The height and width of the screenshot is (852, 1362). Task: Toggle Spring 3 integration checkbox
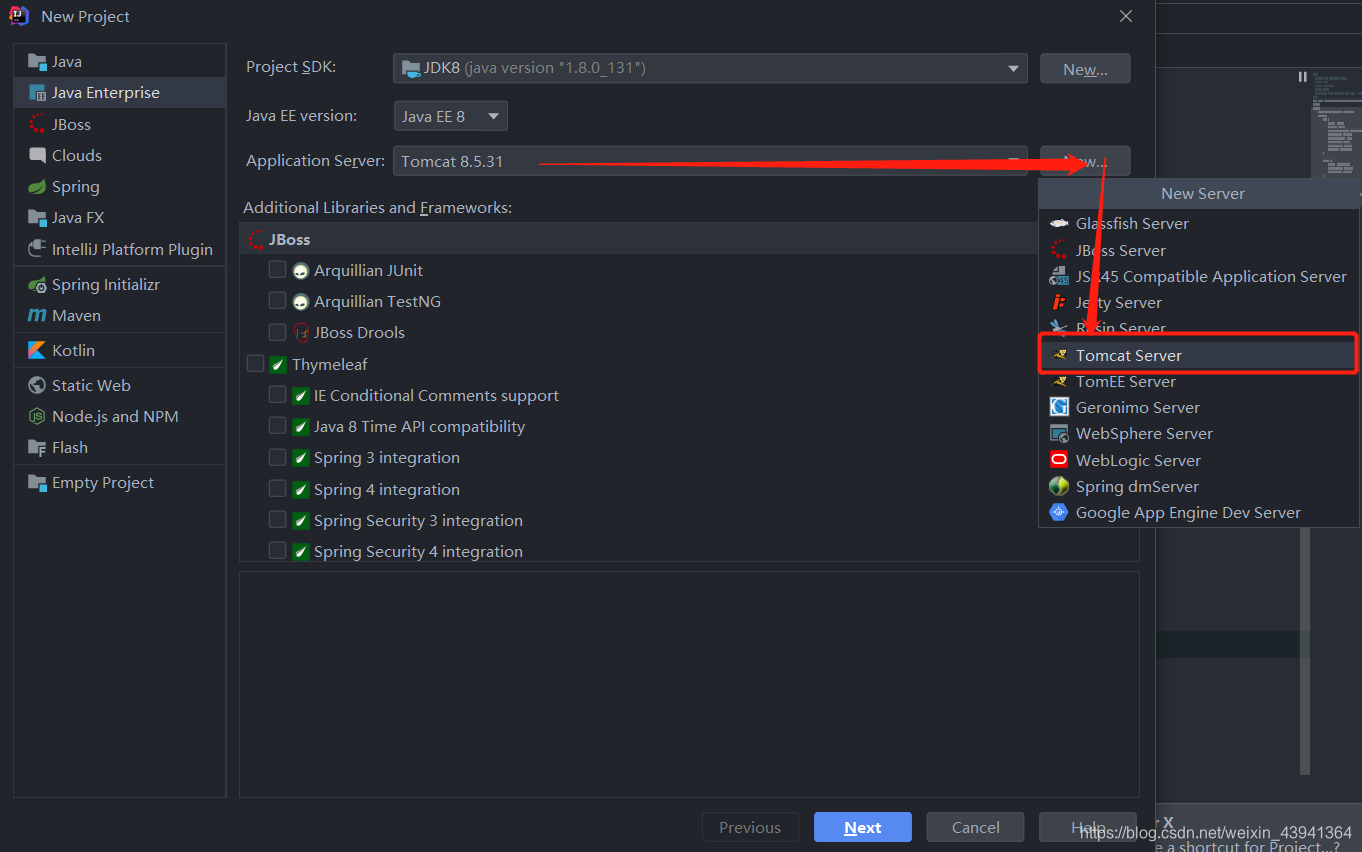pos(277,457)
